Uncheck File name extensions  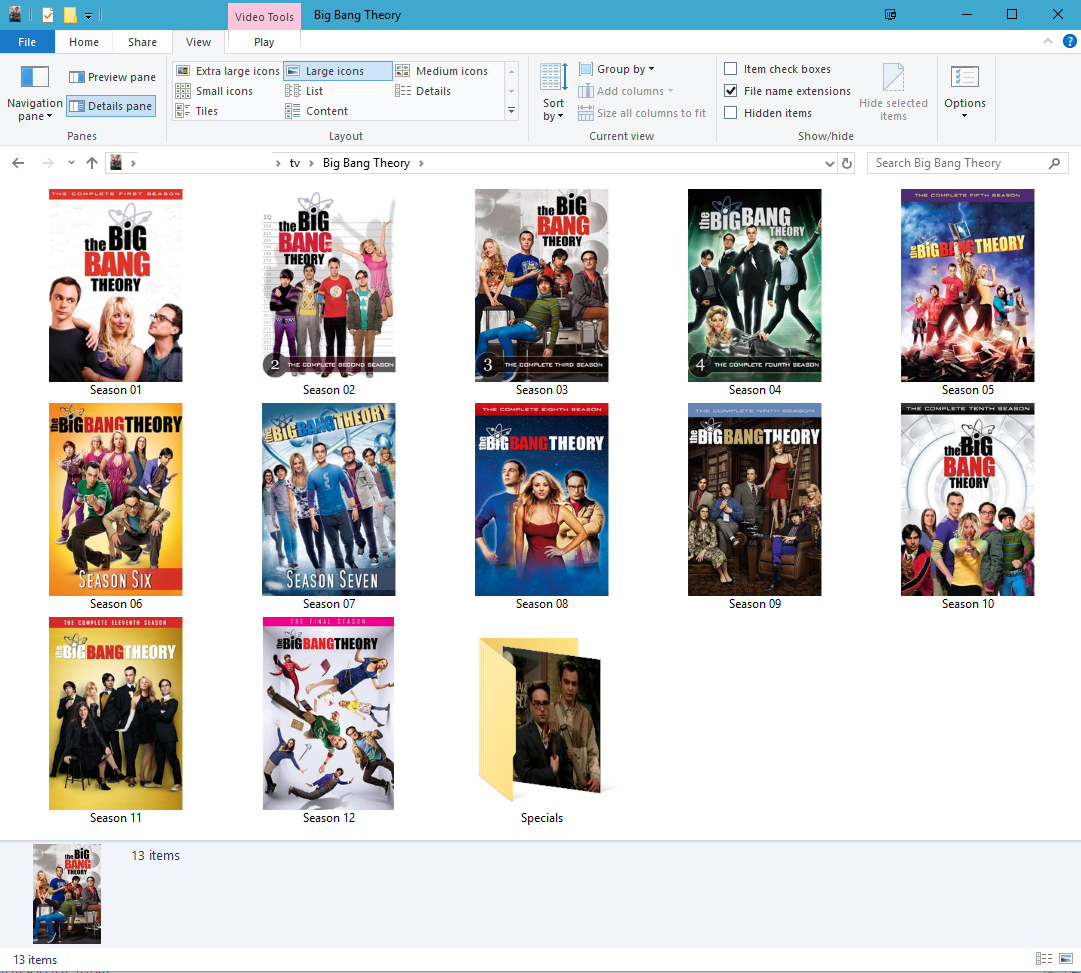(731, 91)
